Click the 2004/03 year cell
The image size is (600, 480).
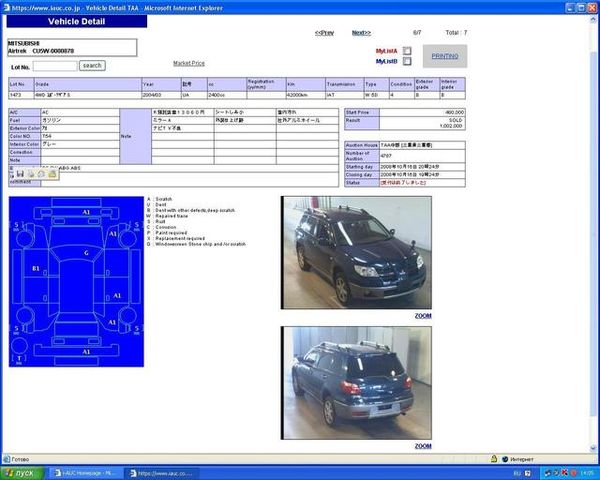click(x=161, y=95)
